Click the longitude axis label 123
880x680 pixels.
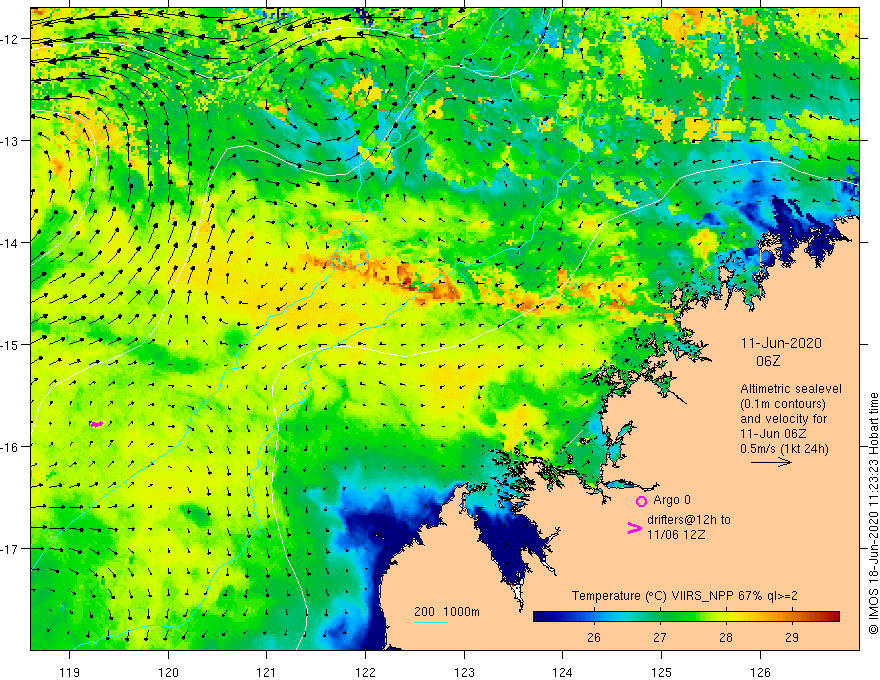click(464, 672)
